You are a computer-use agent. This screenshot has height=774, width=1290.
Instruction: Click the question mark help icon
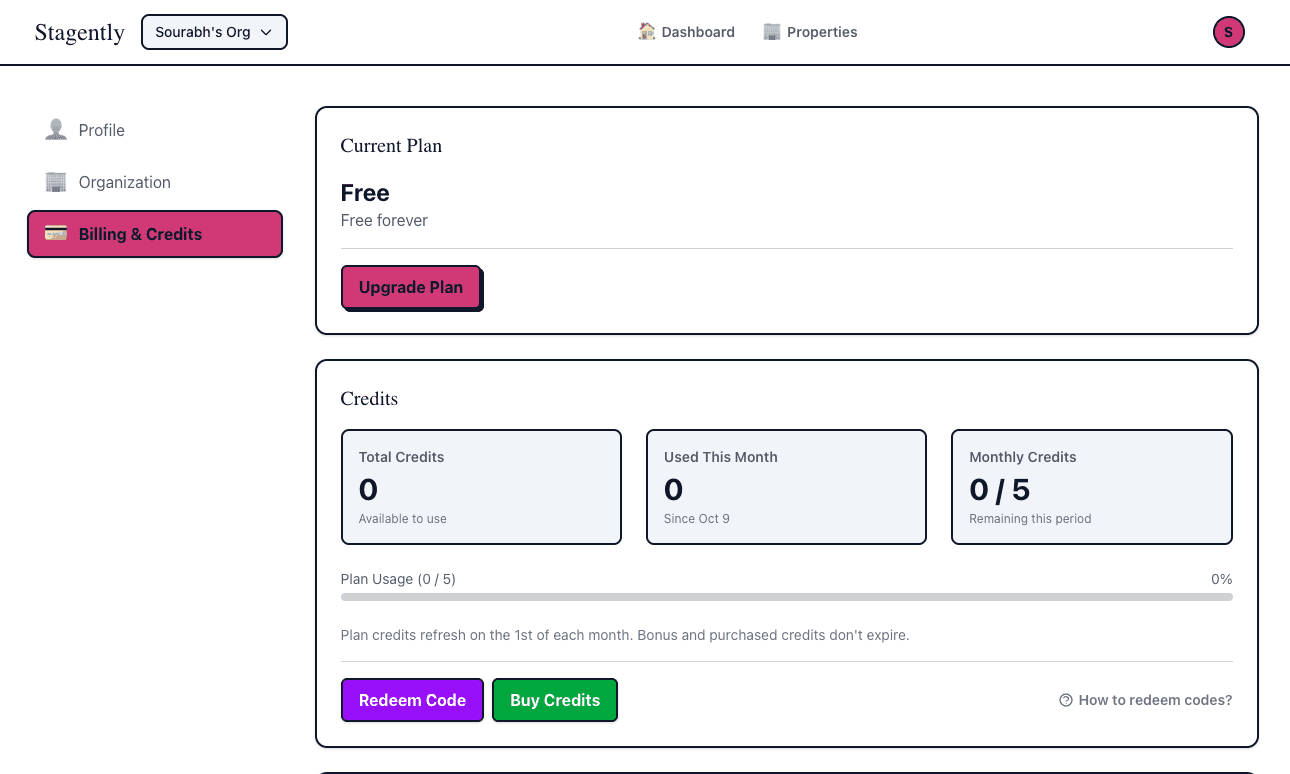click(x=1066, y=700)
